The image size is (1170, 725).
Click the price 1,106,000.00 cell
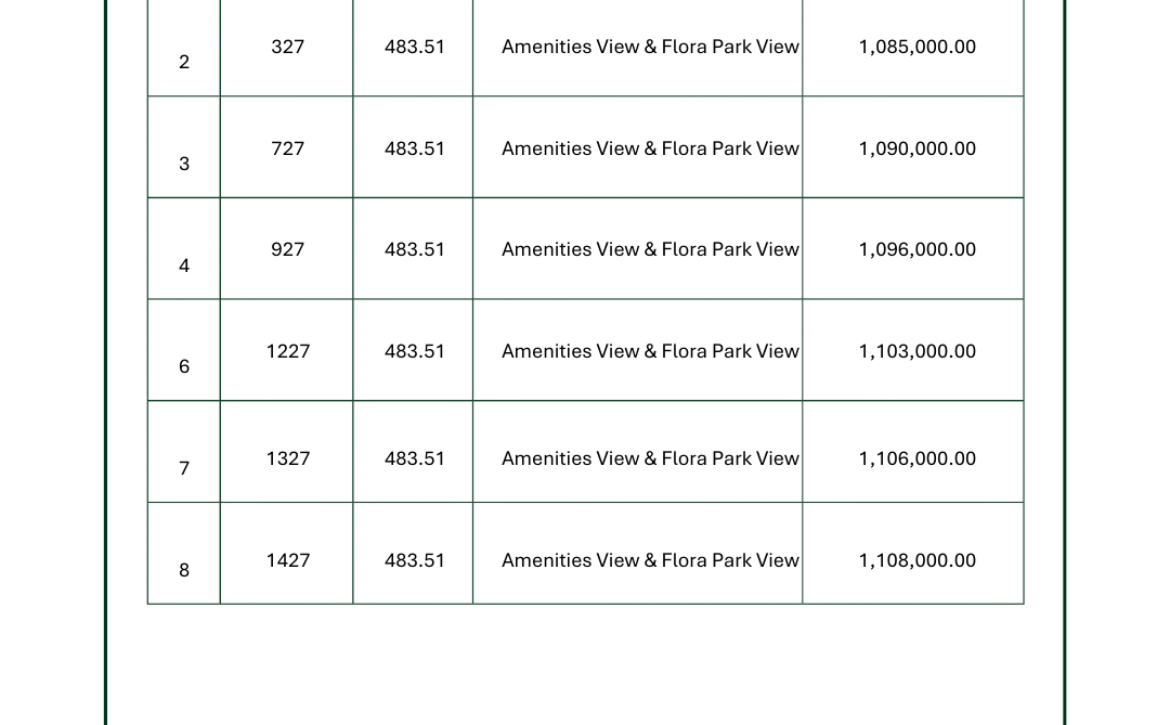913,452
